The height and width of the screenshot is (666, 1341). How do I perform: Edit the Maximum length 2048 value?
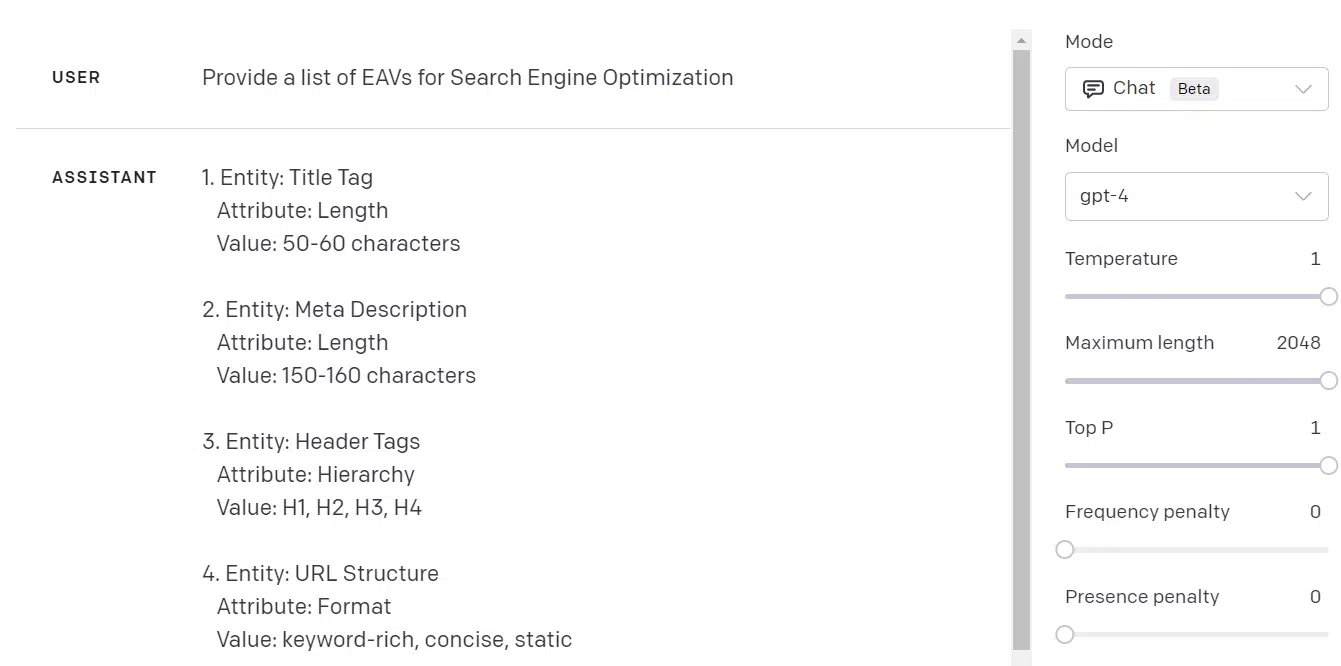point(1298,343)
